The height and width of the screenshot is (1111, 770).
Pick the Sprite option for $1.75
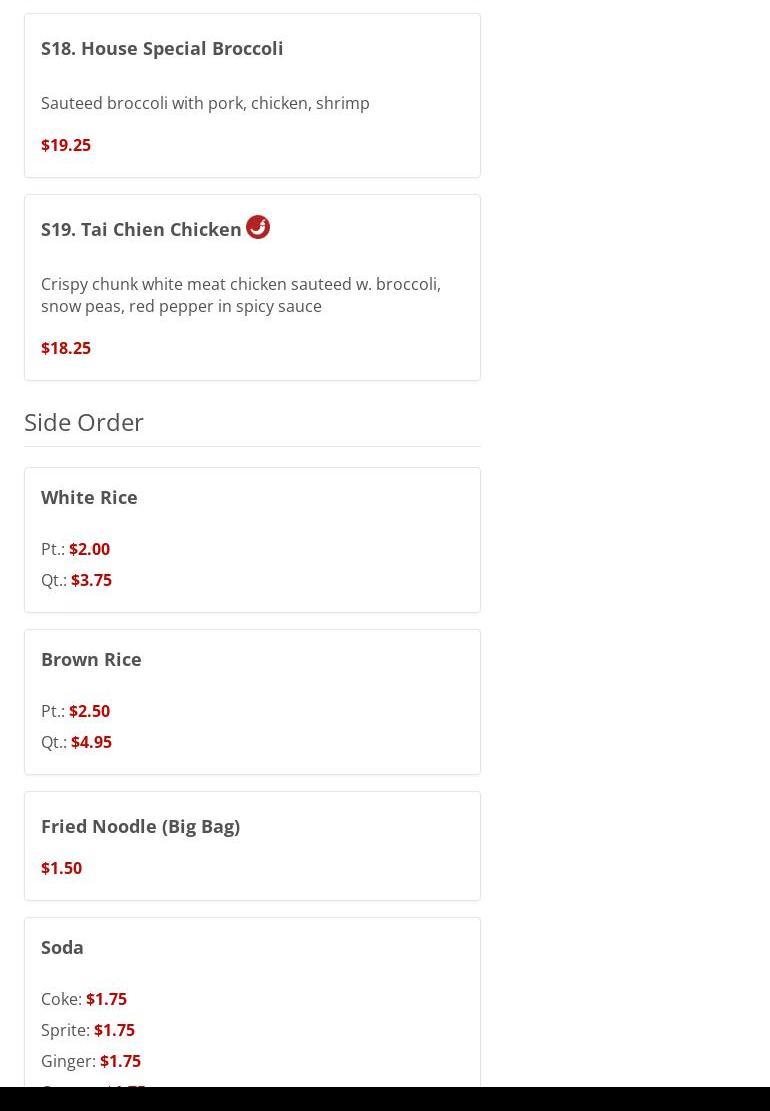tap(88, 1030)
